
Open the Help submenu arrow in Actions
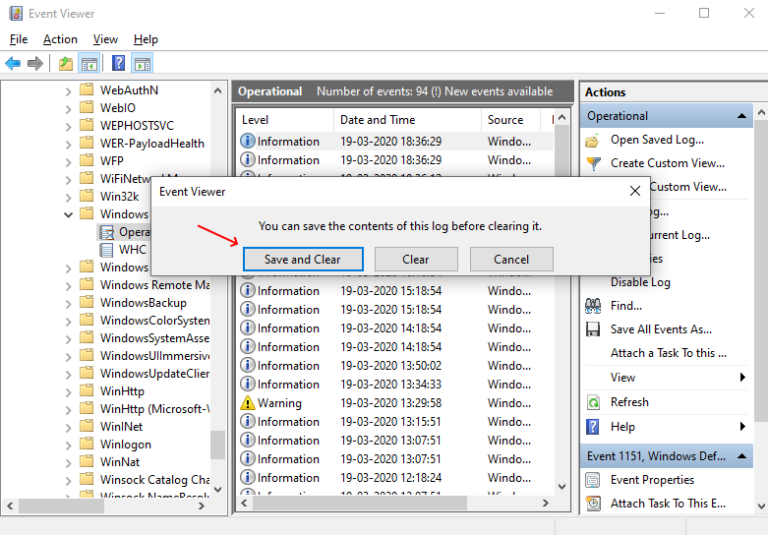(743, 426)
